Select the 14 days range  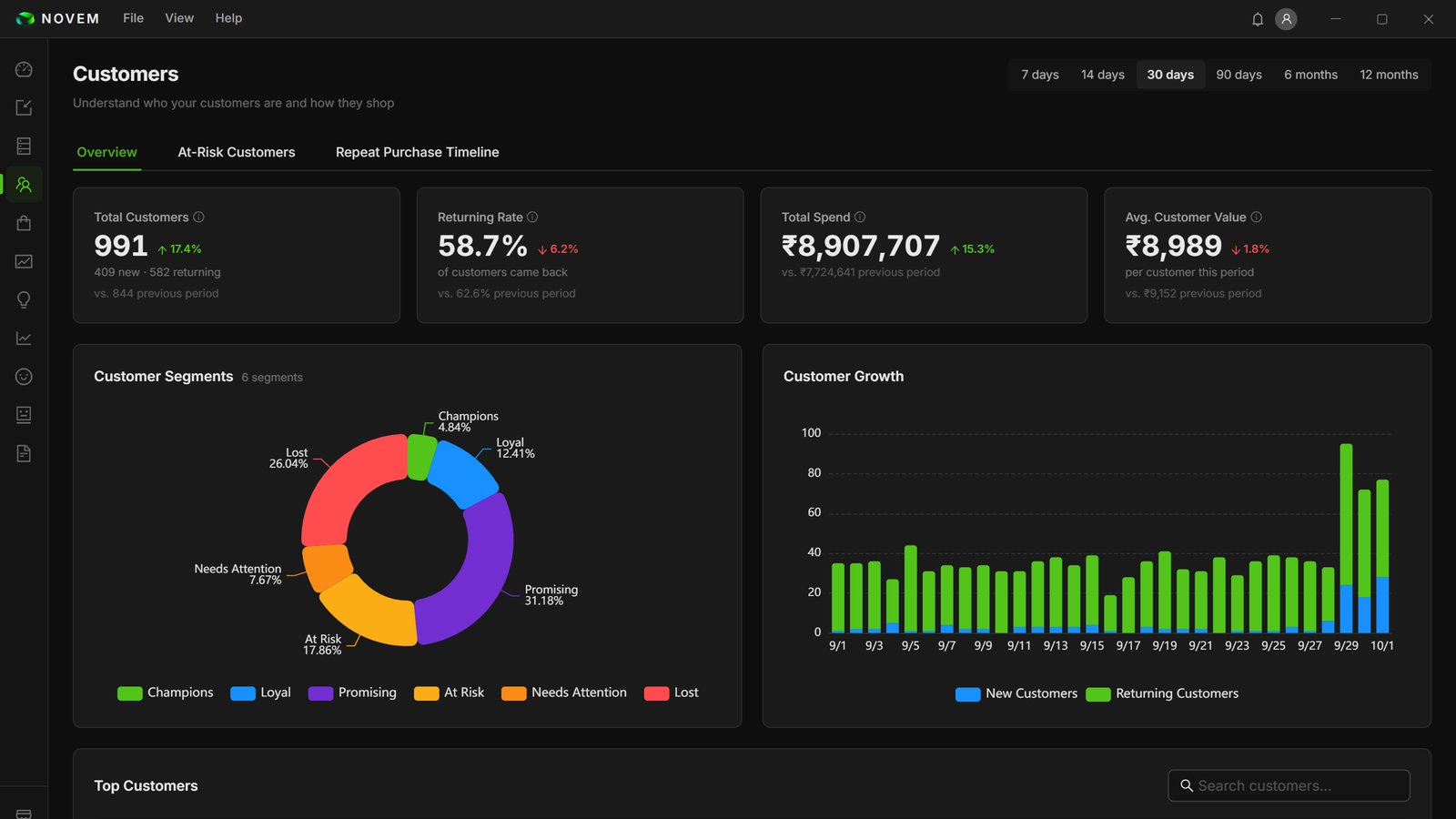click(1103, 75)
